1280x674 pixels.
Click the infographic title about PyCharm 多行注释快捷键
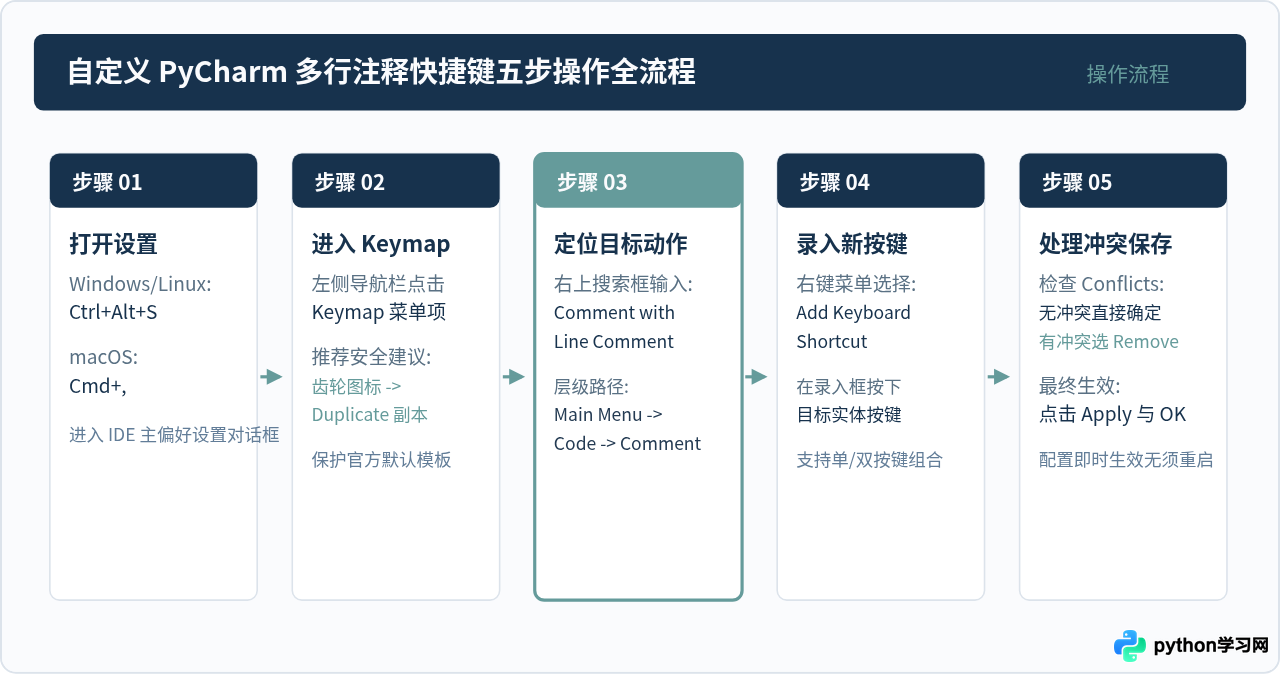(x=381, y=72)
